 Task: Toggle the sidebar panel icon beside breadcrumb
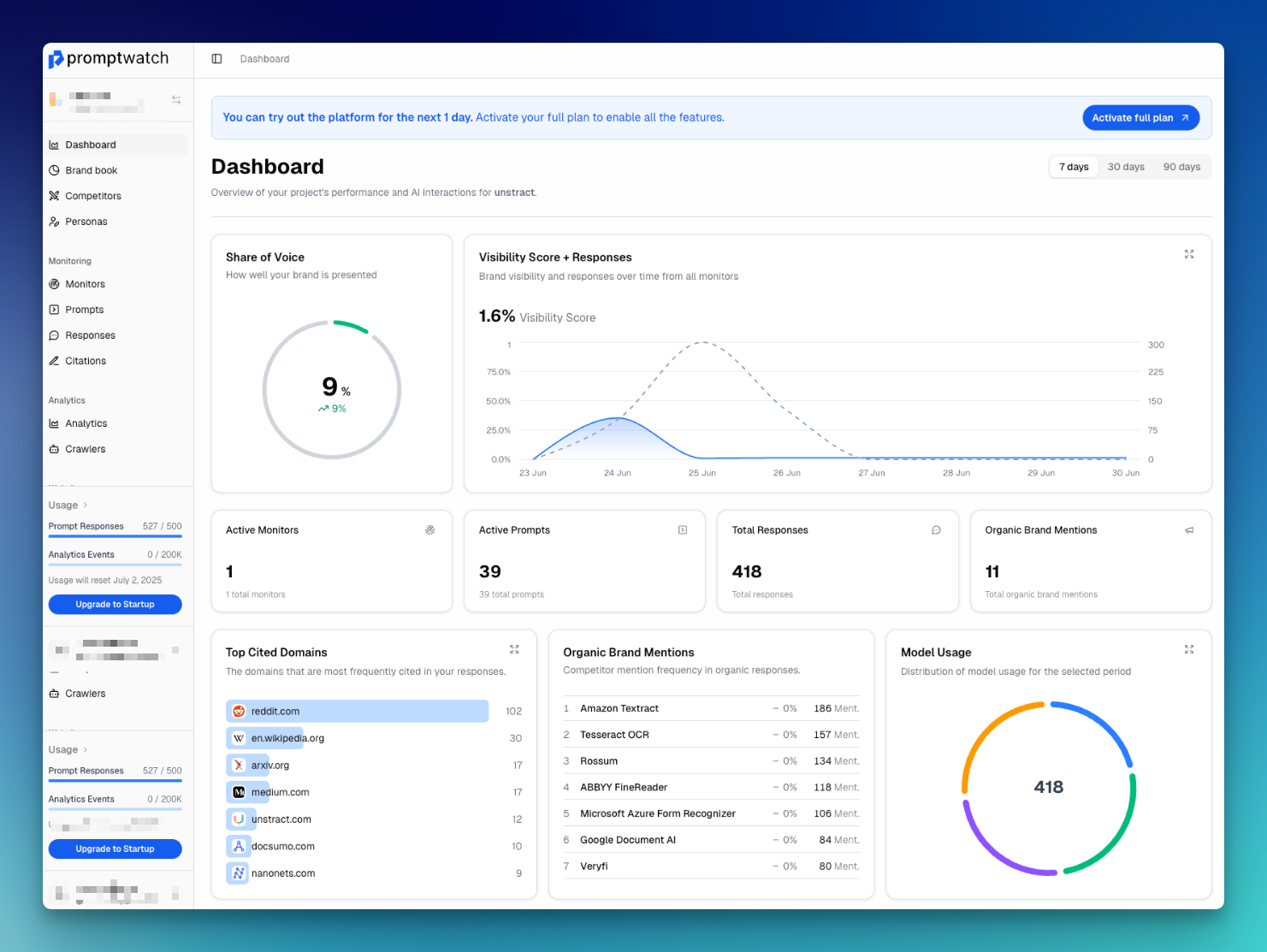pyautogui.click(x=216, y=59)
